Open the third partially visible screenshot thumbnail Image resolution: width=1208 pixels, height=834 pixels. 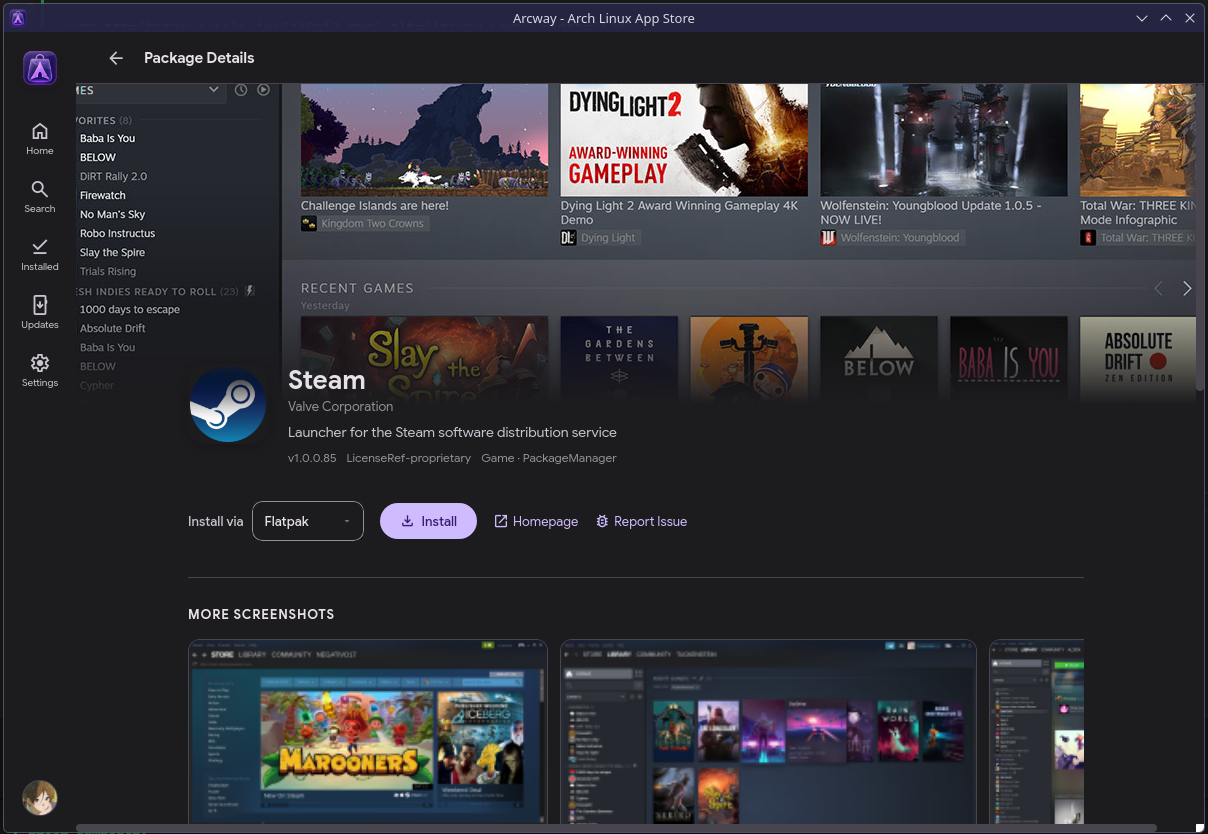[x=1036, y=732]
